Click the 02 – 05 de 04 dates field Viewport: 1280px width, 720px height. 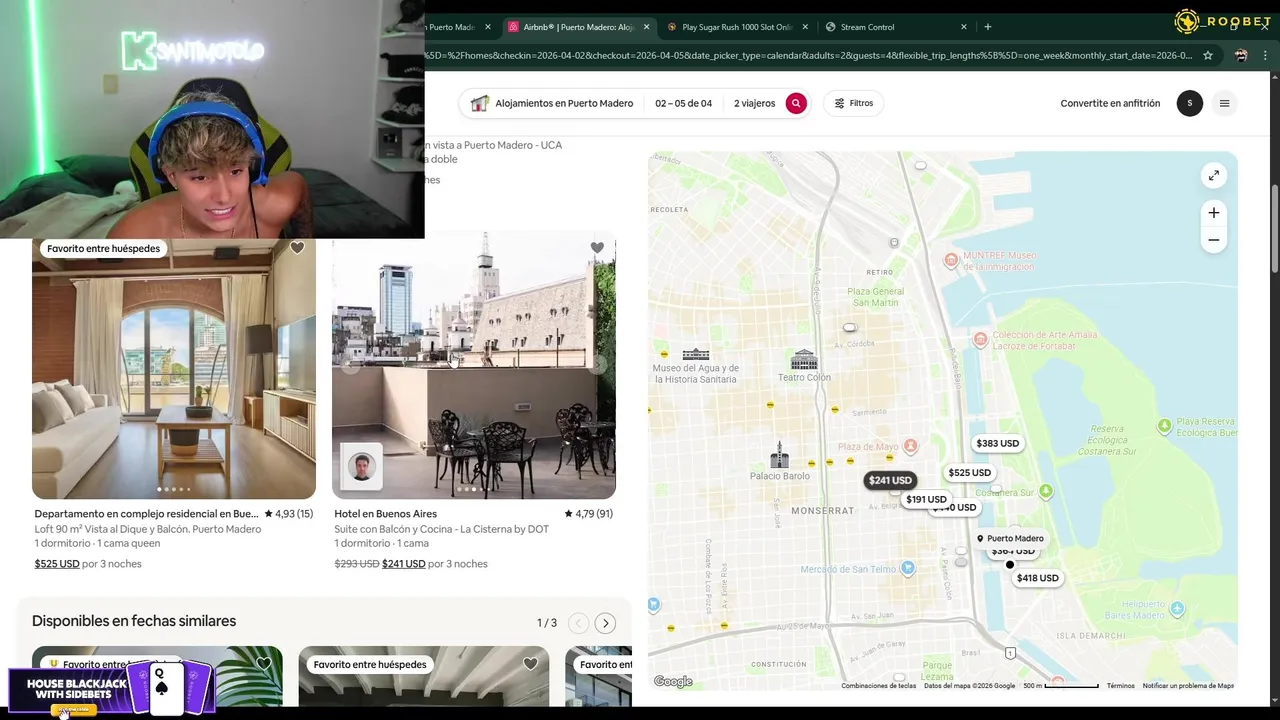coord(684,103)
